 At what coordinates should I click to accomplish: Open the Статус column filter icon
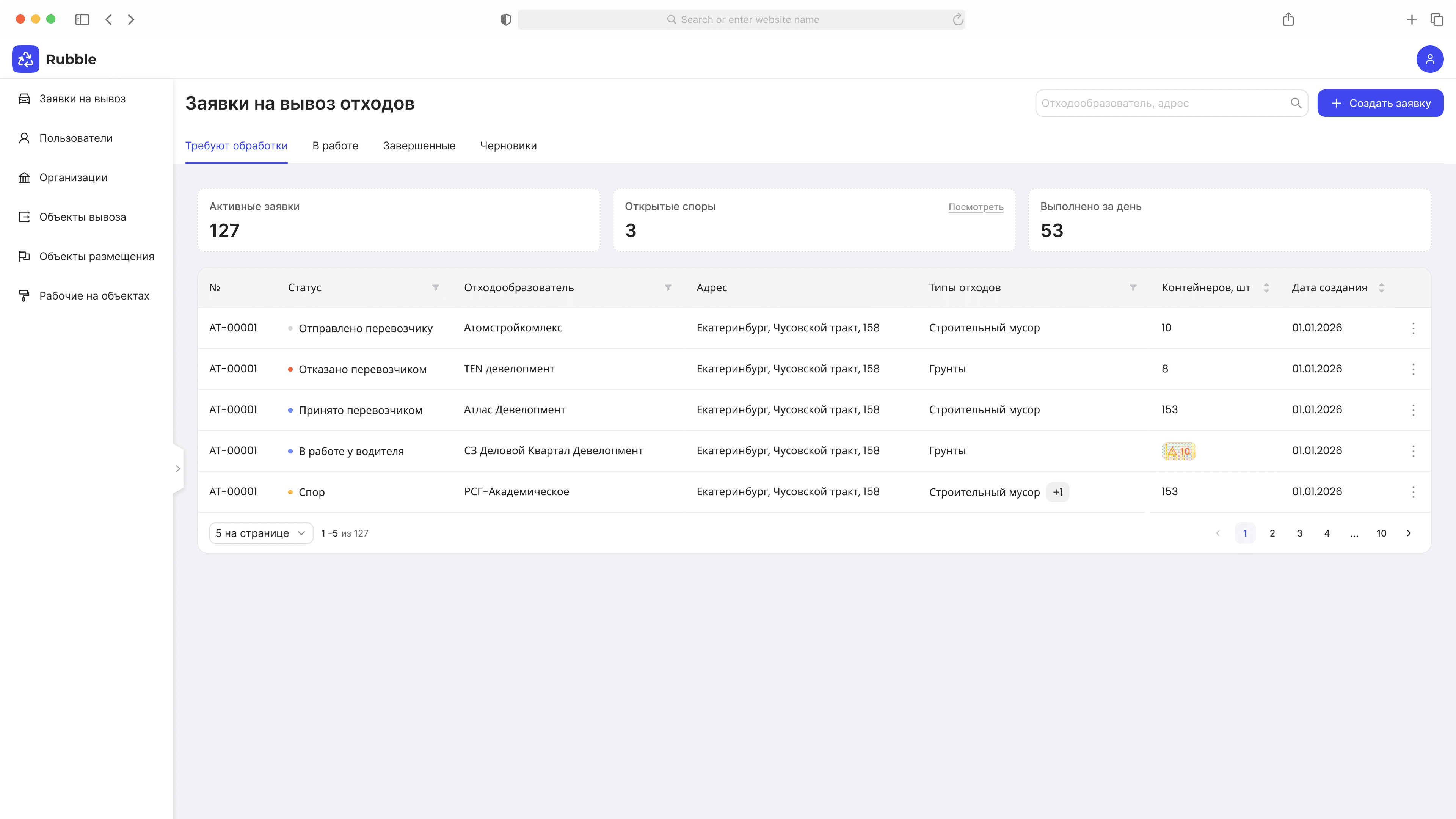(x=435, y=288)
